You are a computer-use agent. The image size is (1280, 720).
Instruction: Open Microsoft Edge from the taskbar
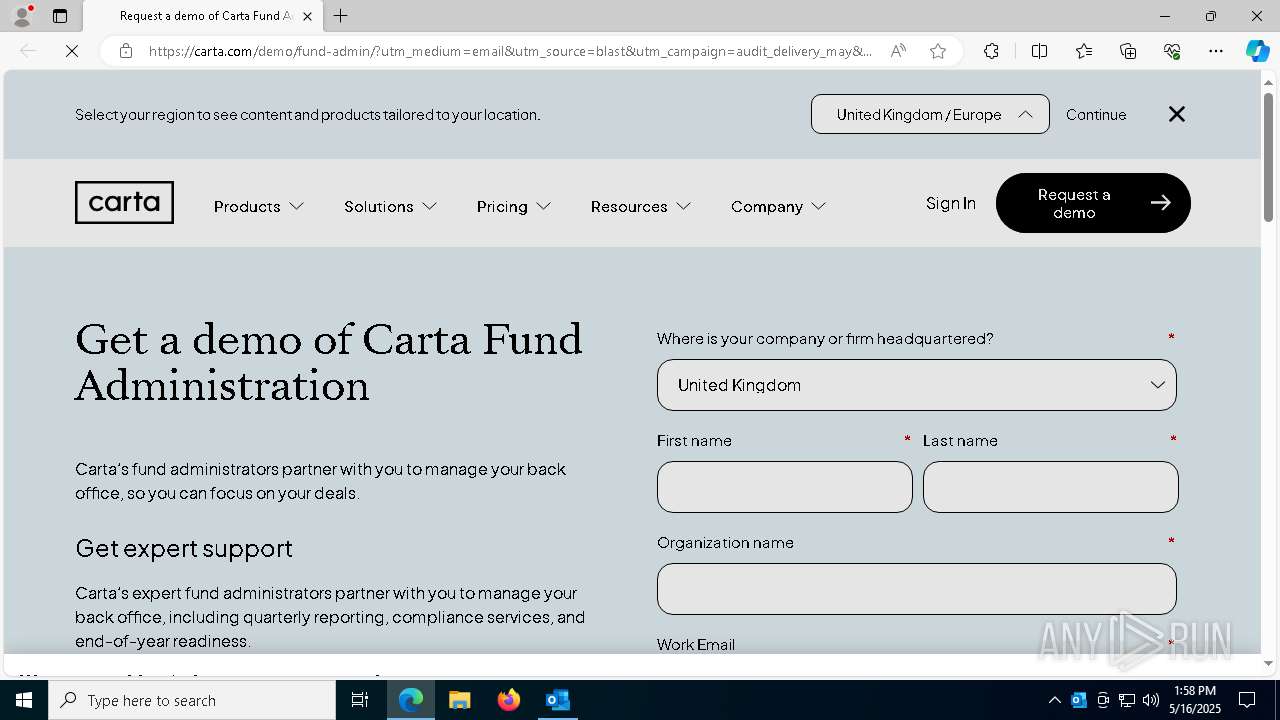tap(411, 700)
